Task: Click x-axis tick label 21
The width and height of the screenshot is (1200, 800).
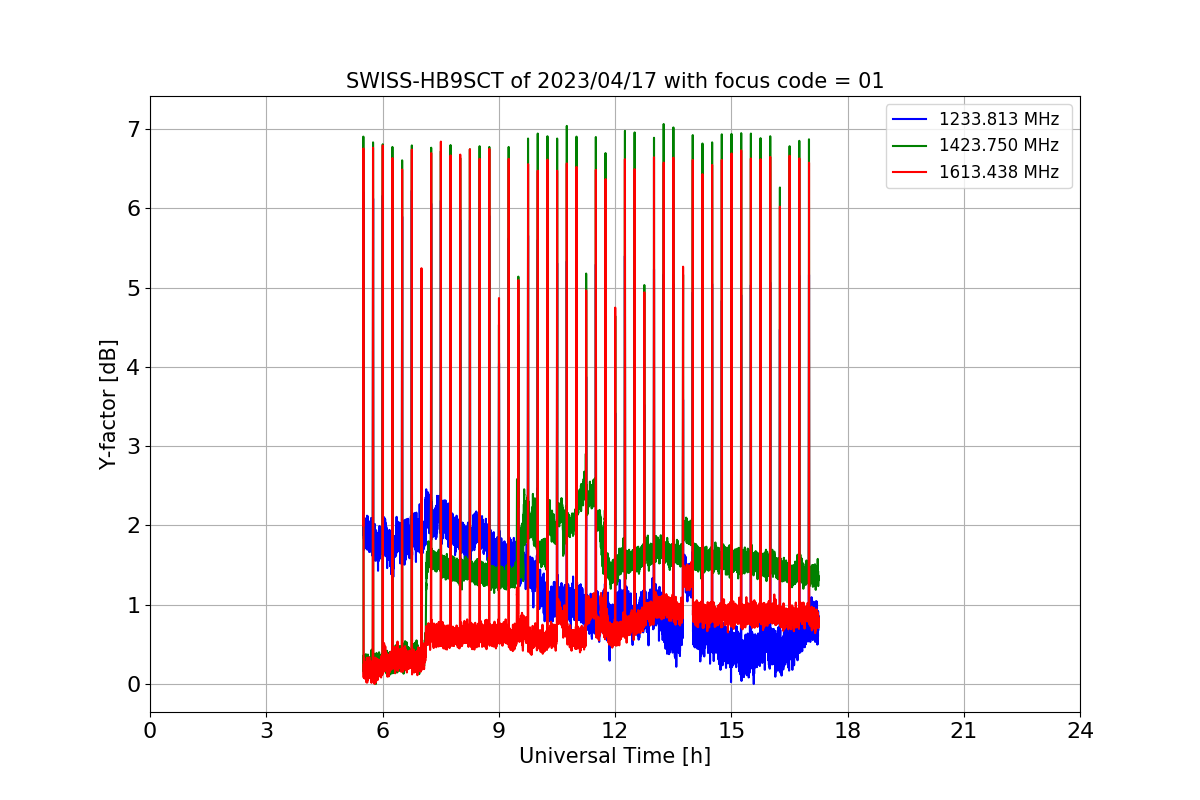Action: (964, 731)
